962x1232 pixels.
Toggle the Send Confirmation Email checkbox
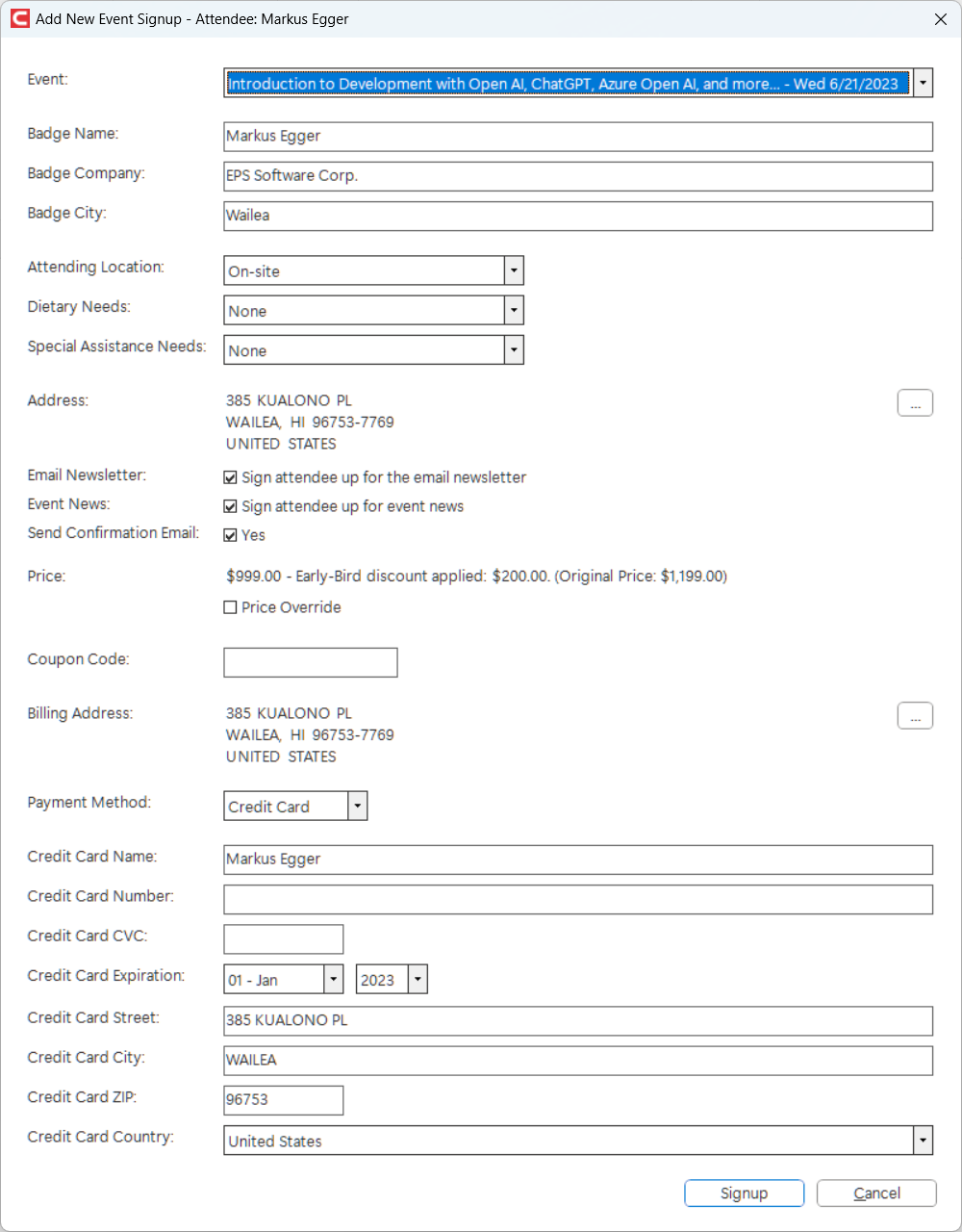(230, 535)
